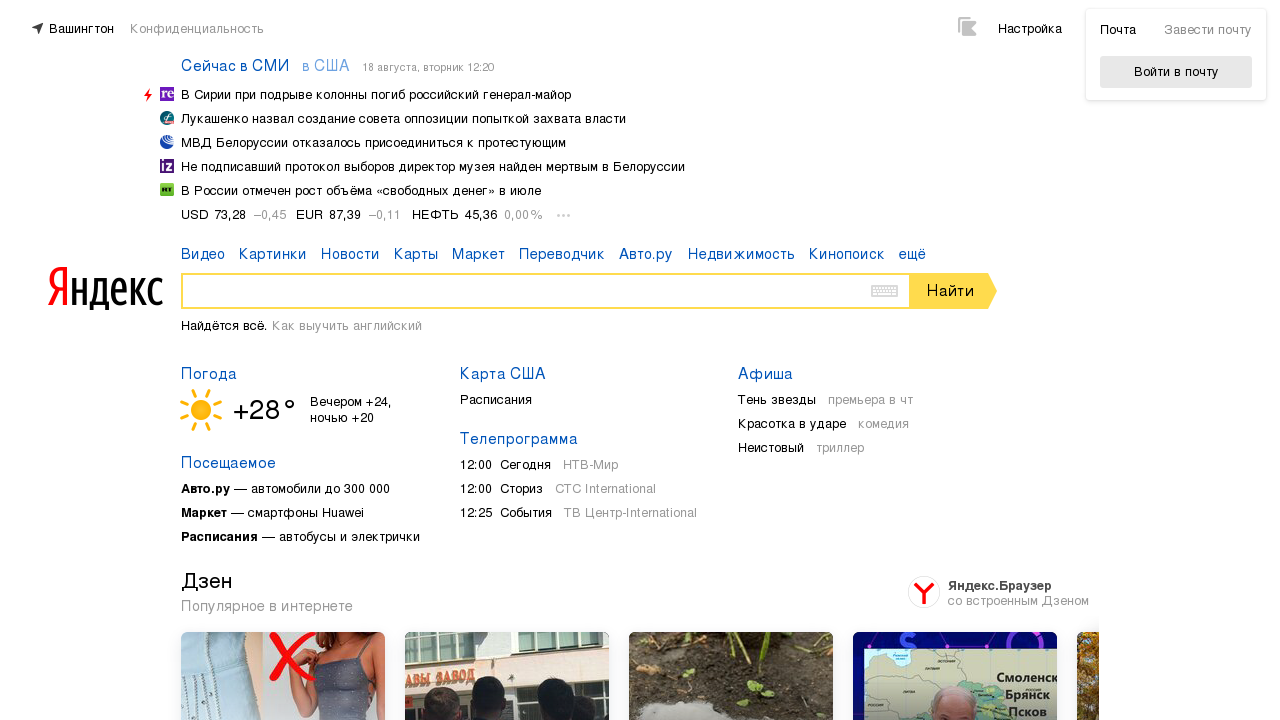Viewport: 1280px width, 720px height.
Task: Open Маркет смартфоны Huawei link
Action: point(272,513)
